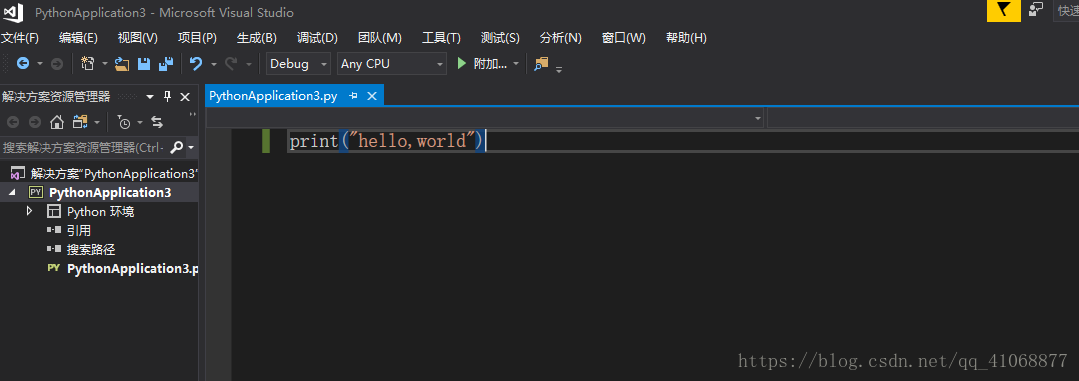The image size is (1079, 381).
Task: Open the redo history dropdown
Action: click(248, 63)
